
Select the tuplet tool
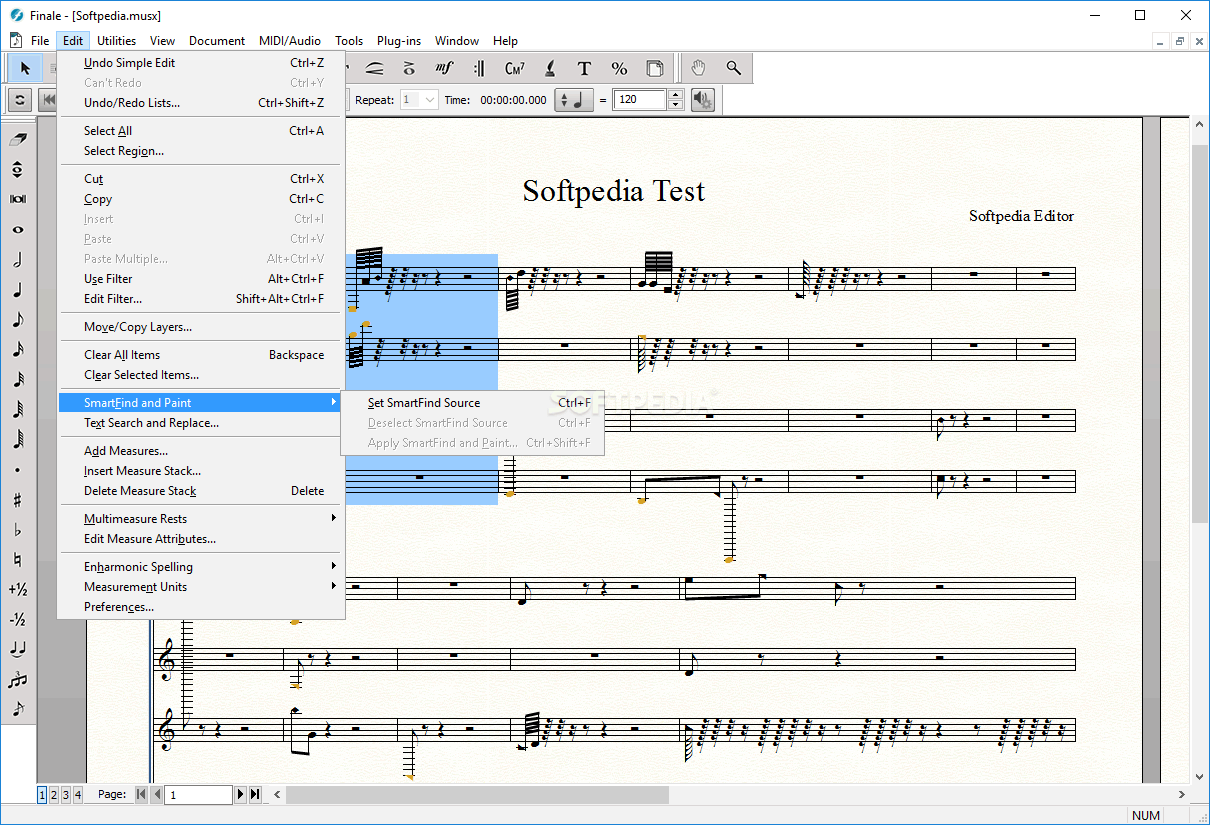point(17,680)
